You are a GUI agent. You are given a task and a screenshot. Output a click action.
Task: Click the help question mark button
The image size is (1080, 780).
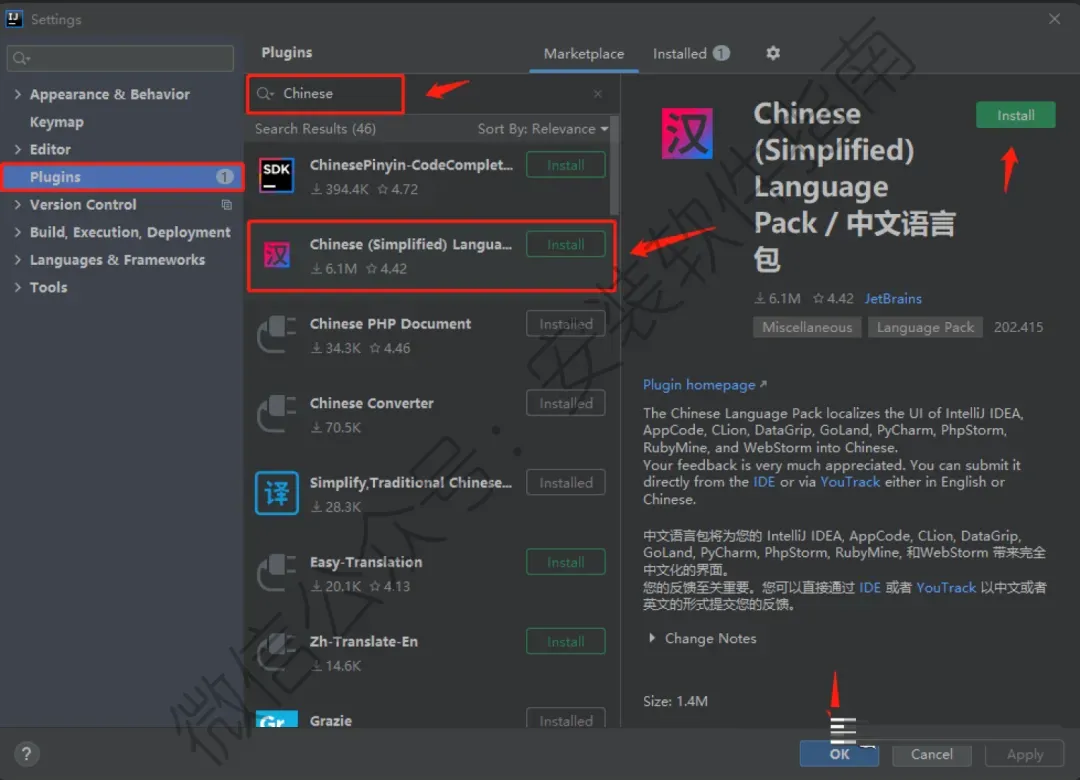coord(26,753)
